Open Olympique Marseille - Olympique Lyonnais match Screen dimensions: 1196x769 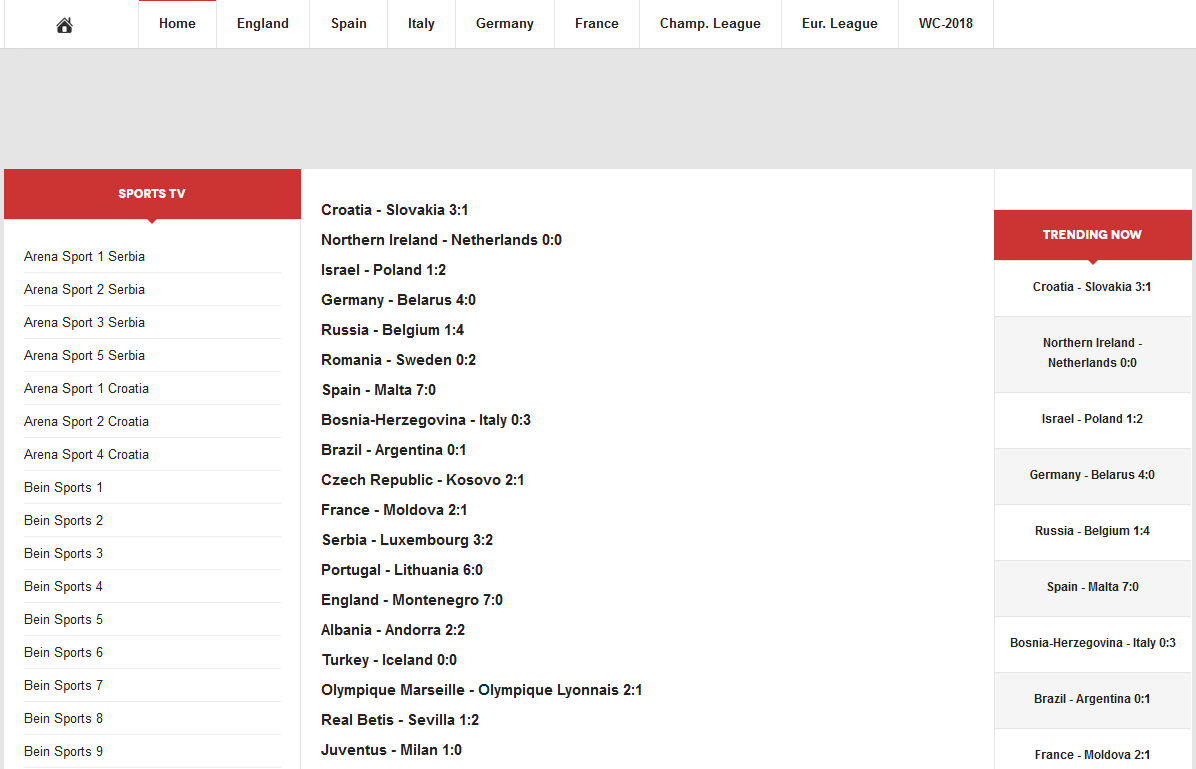tap(481, 690)
